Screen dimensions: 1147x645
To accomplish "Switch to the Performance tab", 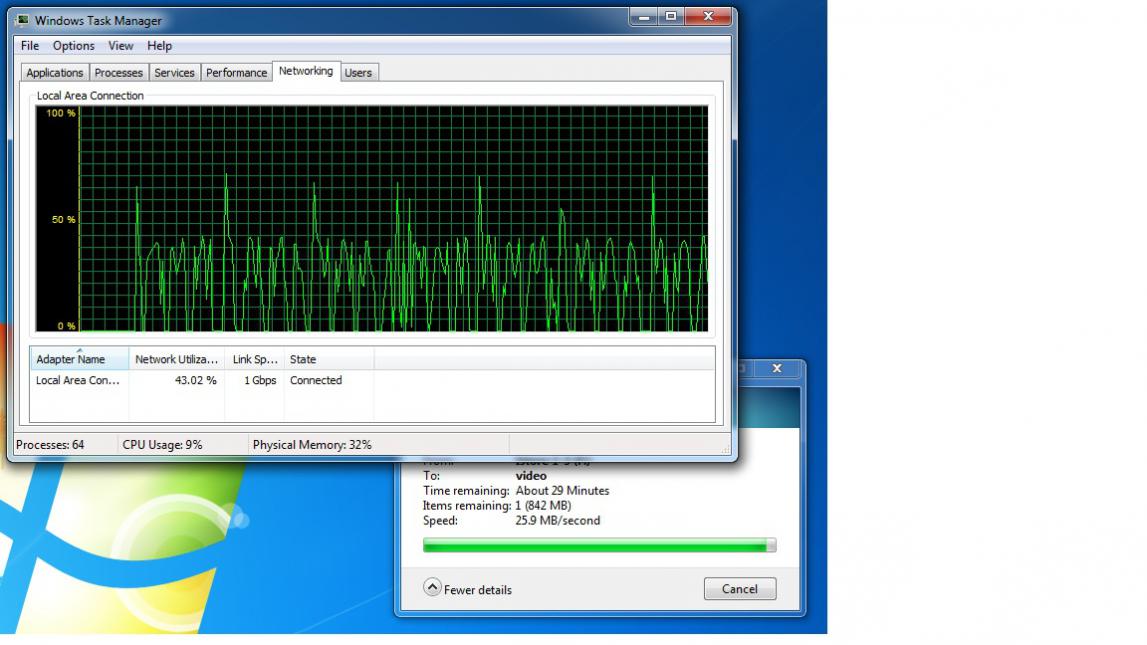I will tap(236, 72).
